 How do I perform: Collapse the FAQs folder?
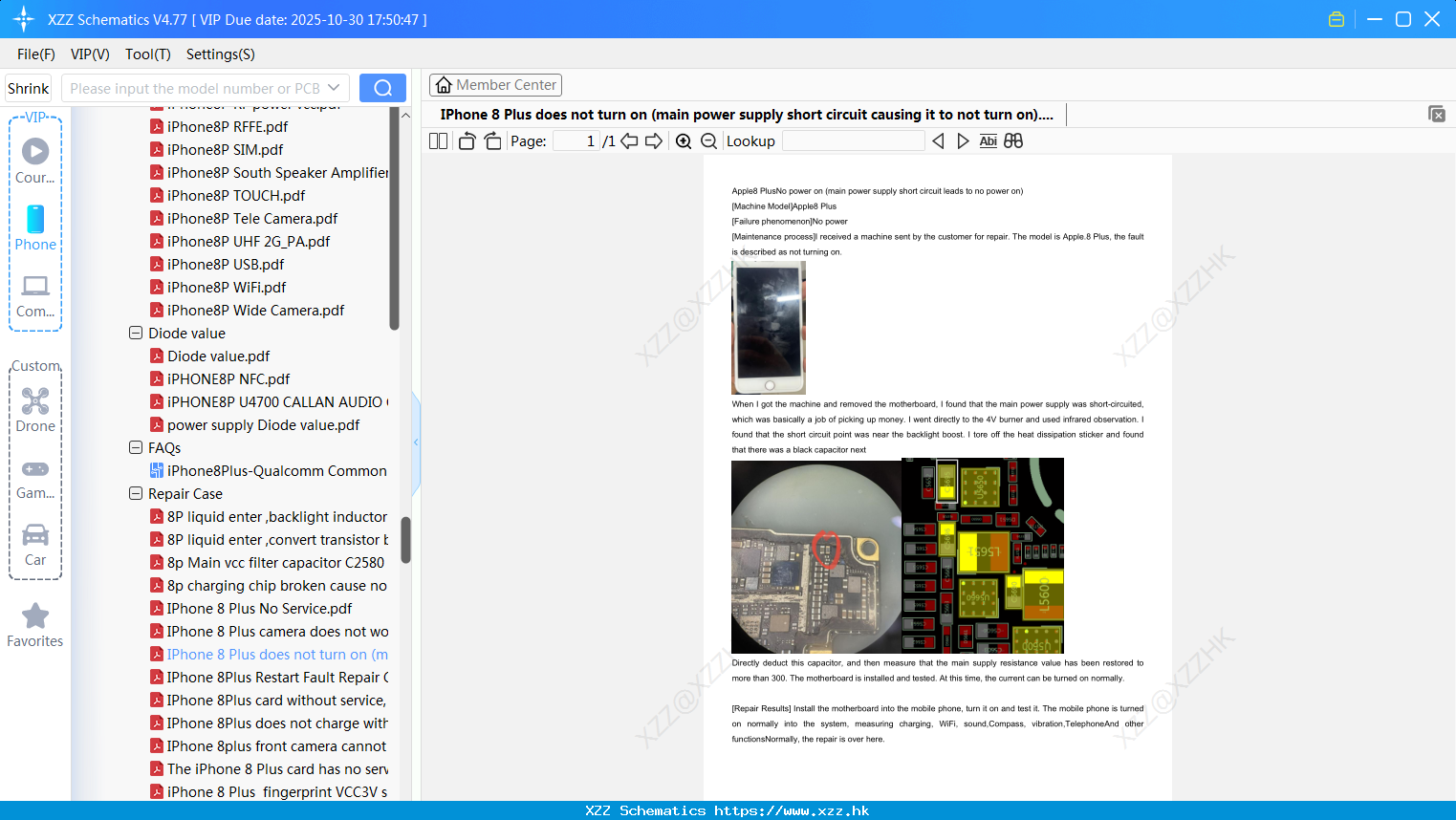136,448
